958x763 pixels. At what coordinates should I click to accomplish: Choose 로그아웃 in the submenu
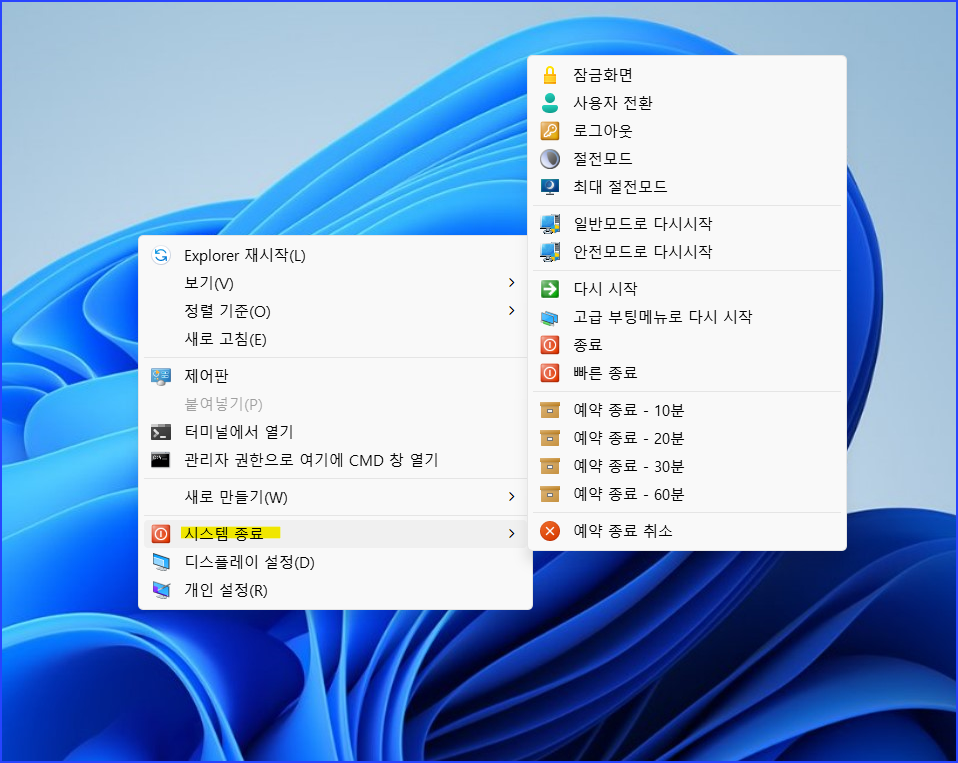[x=687, y=131]
